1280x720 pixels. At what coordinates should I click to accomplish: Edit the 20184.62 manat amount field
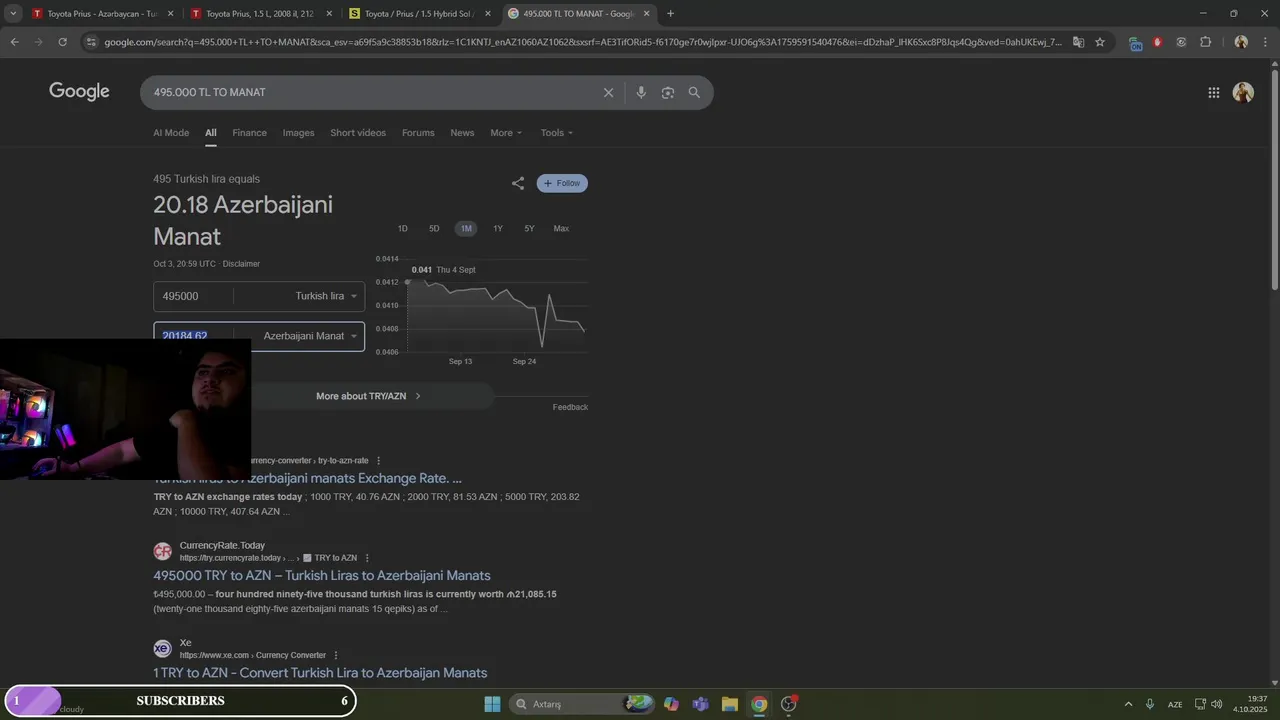[x=195, y=334]
